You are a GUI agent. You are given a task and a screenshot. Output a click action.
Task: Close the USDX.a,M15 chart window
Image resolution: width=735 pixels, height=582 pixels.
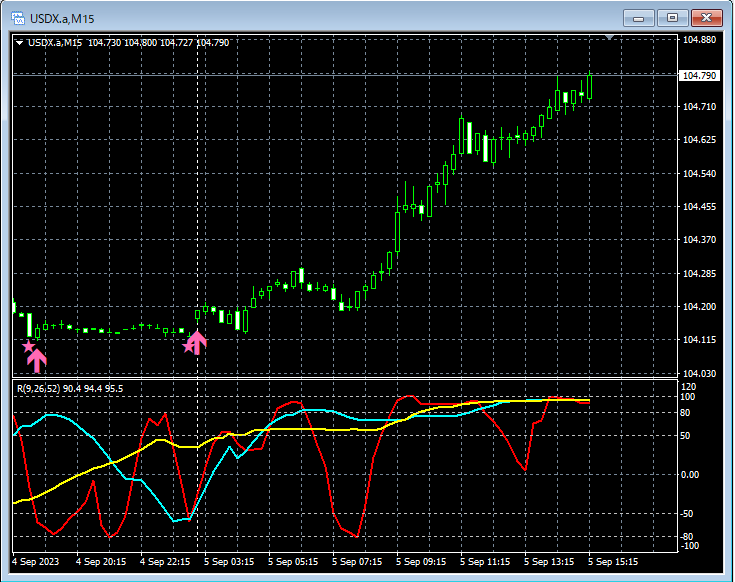pos(706,18)
